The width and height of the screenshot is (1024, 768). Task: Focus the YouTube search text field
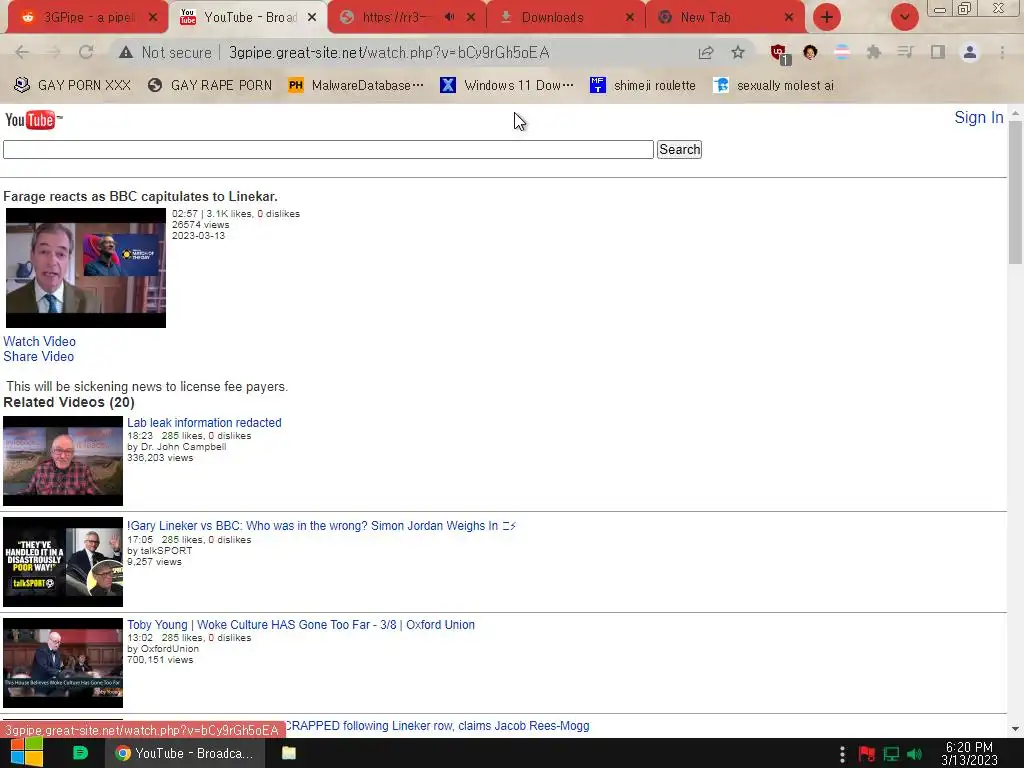328,150
